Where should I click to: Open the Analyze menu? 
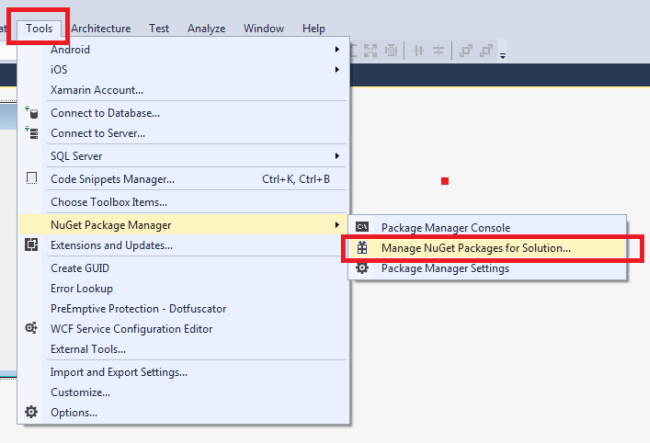click(x=206, y=28)
